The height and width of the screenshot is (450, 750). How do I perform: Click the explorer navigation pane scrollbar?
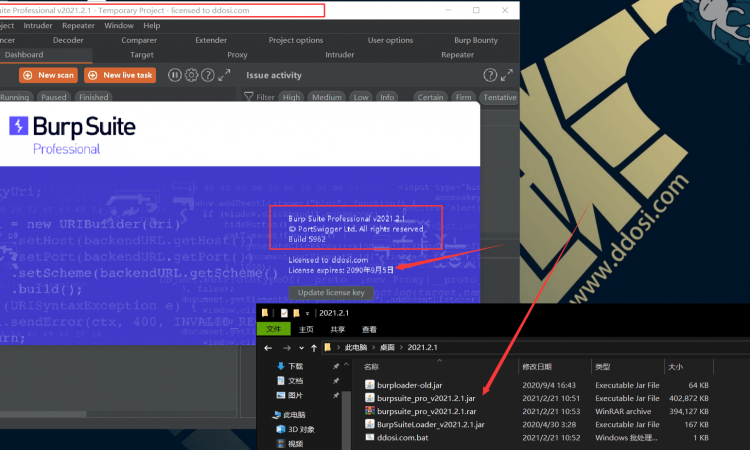(x=346, y=421)
